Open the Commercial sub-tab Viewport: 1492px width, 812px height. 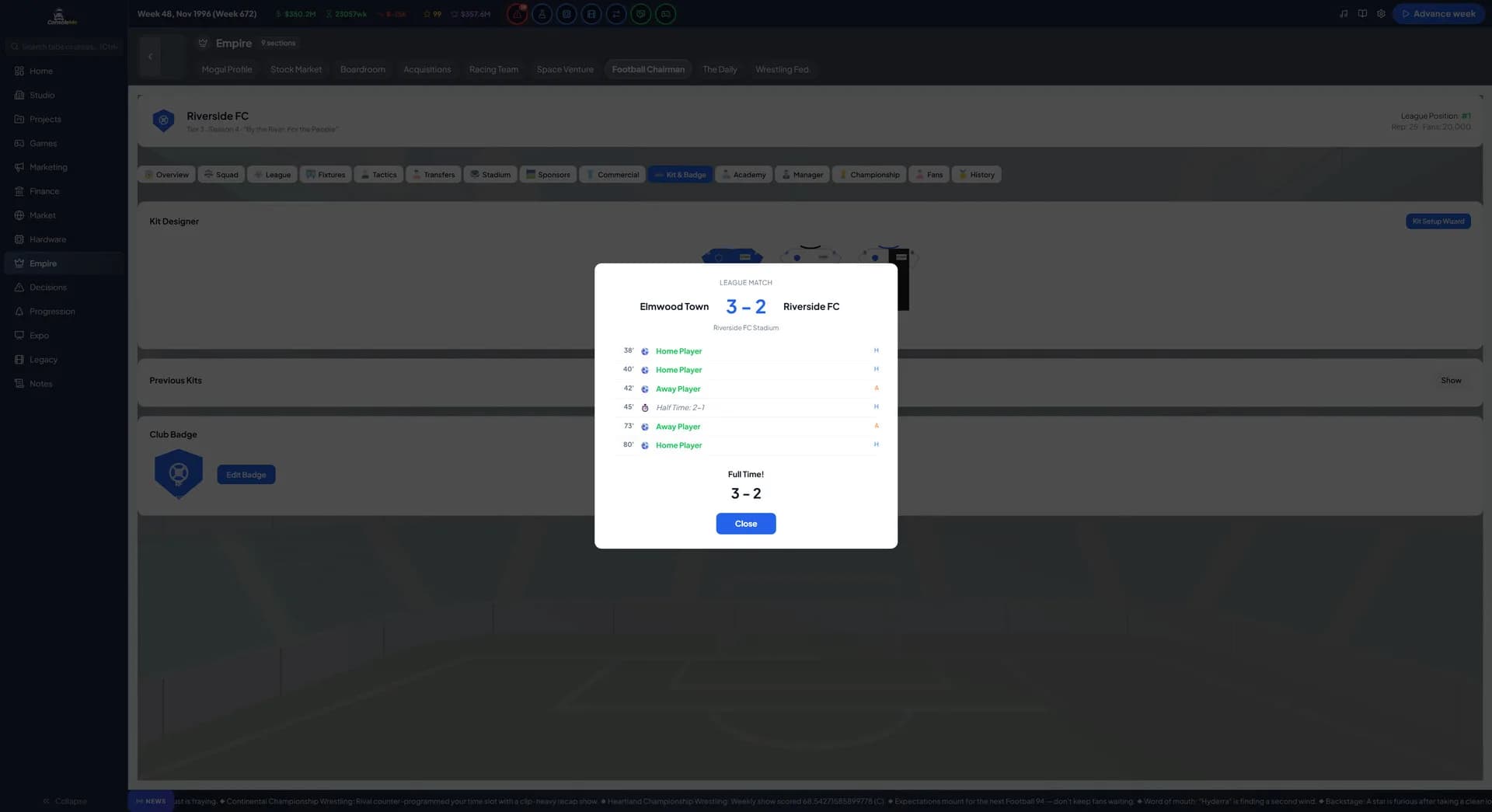click(612, 175)
